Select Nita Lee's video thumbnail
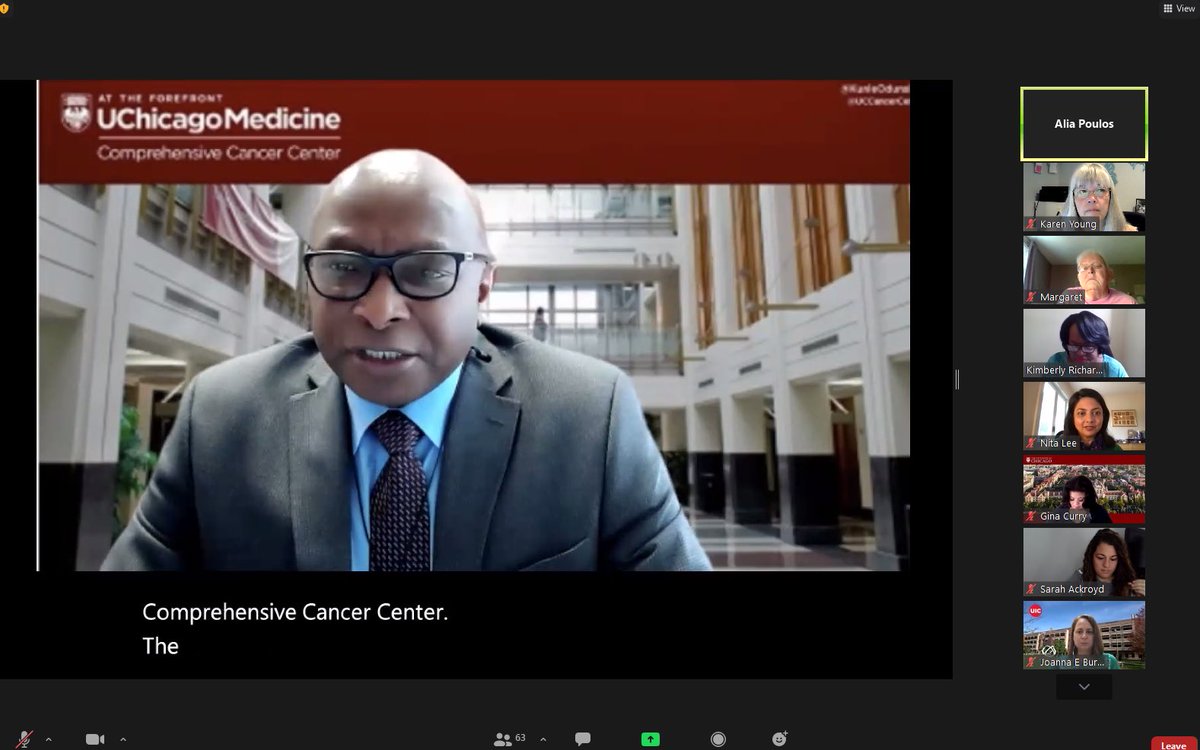This screenshot has width=1200, height=750. click(1084, 416)
